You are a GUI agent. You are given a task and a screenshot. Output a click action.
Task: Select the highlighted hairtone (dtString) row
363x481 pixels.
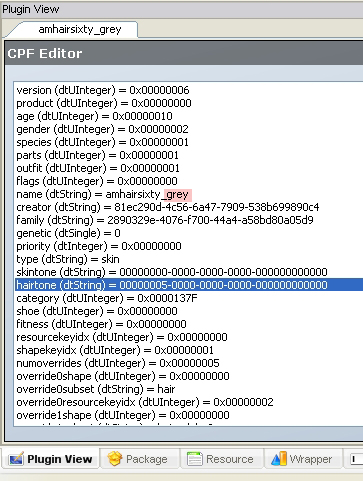coord(189,285)
